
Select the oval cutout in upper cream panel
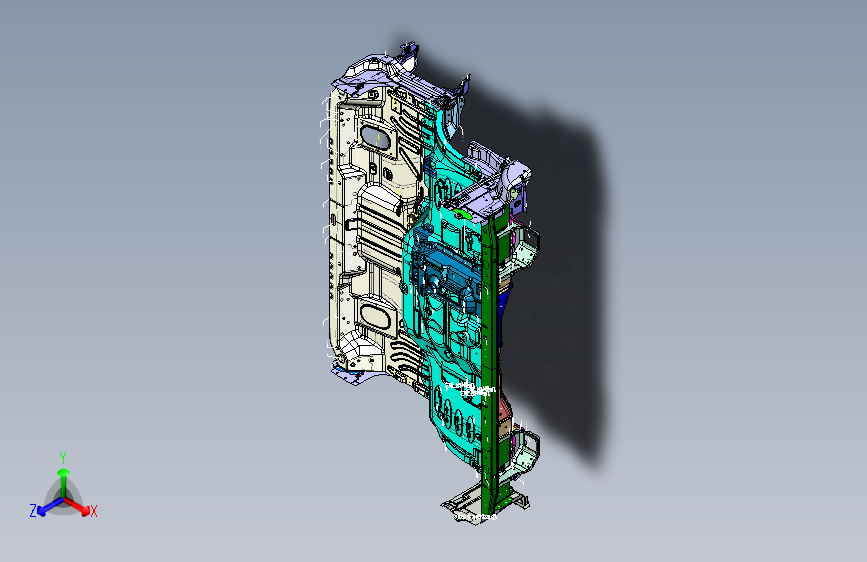(x=375, y=137)
